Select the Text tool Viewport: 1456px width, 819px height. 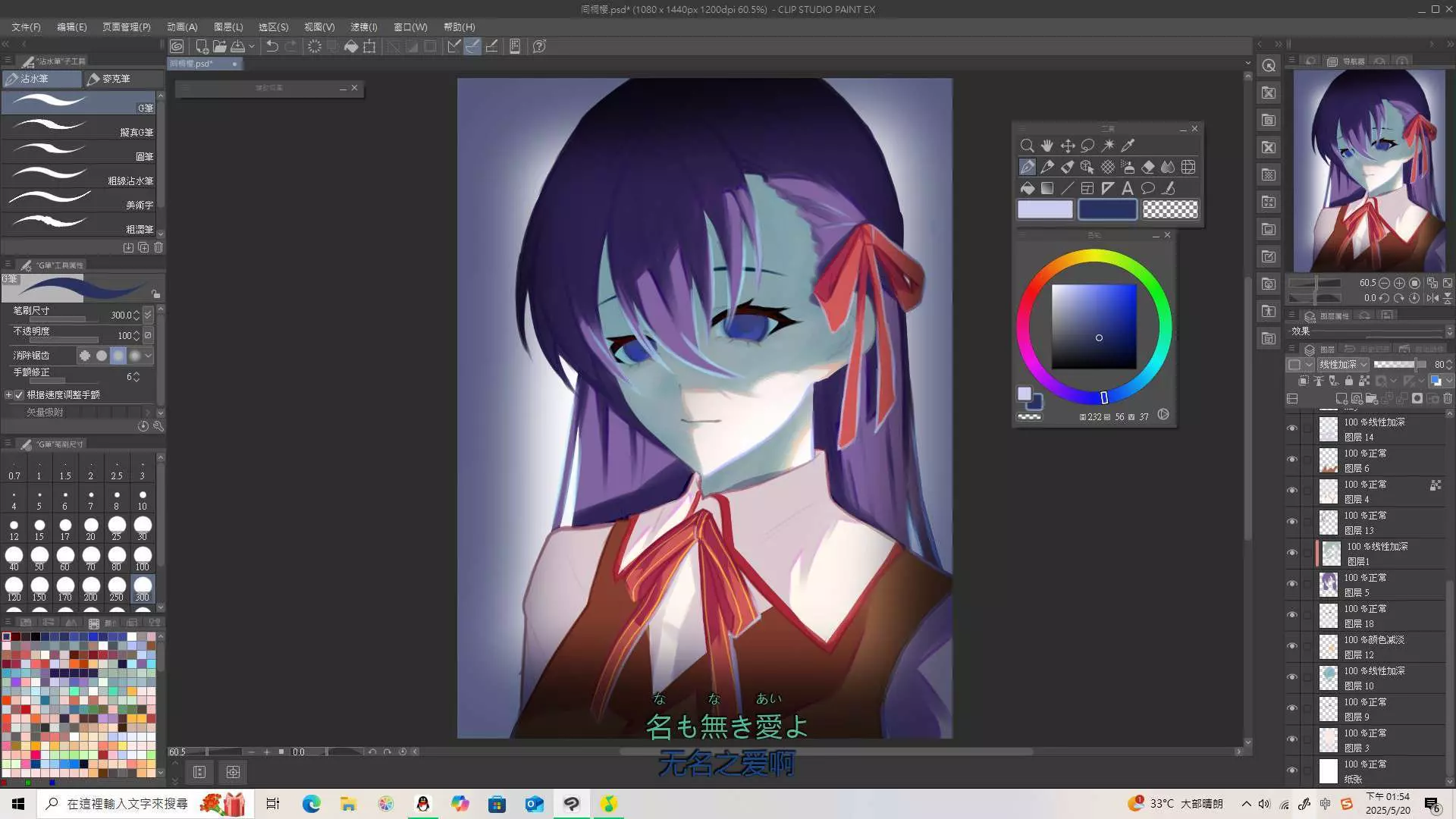coord(1128,188)
